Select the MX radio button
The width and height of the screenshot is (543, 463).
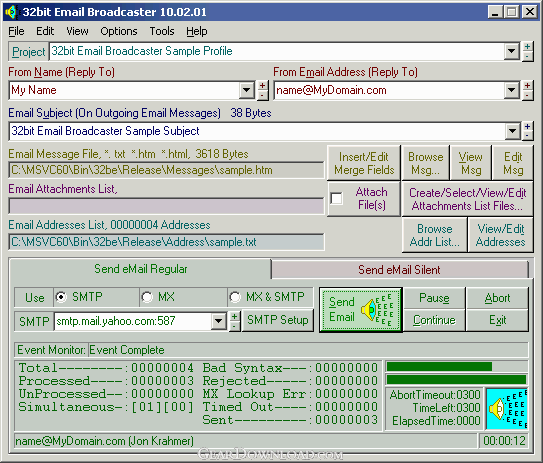pos(147,297)
